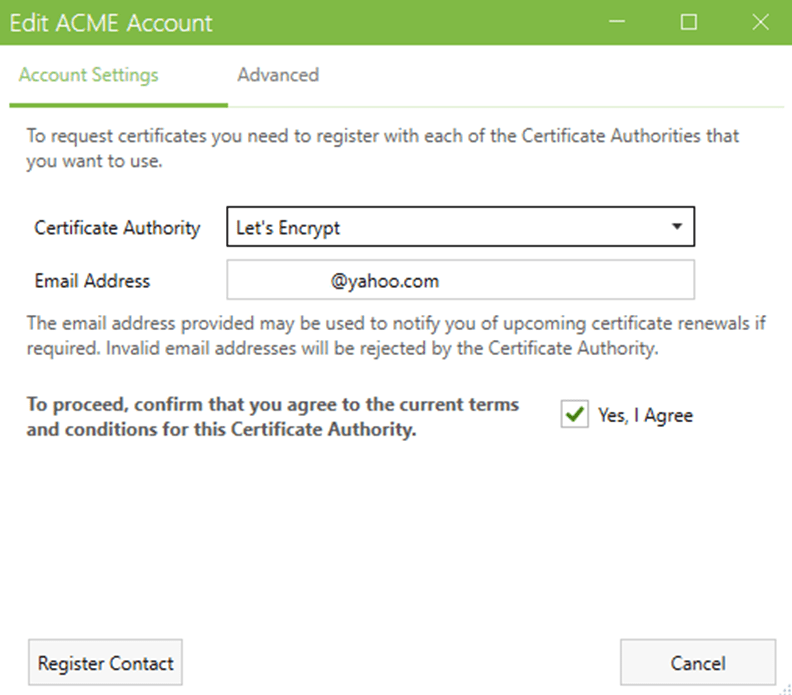This screenshot has height=695, width=792.
Task: Cancel the Edit ACME Account dialog
Action: tap(697, 663)
